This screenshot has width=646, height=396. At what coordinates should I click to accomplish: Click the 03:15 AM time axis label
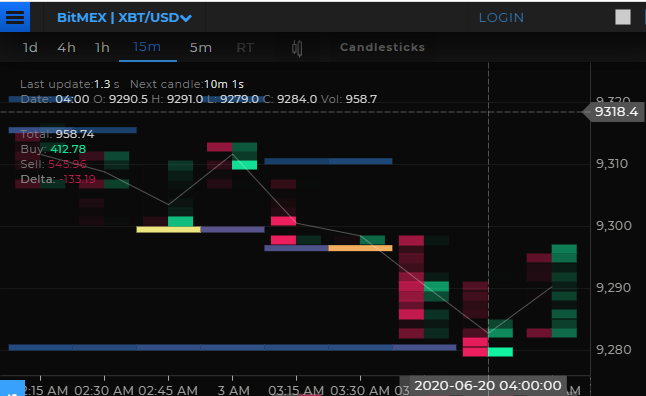tap(296, 390)
